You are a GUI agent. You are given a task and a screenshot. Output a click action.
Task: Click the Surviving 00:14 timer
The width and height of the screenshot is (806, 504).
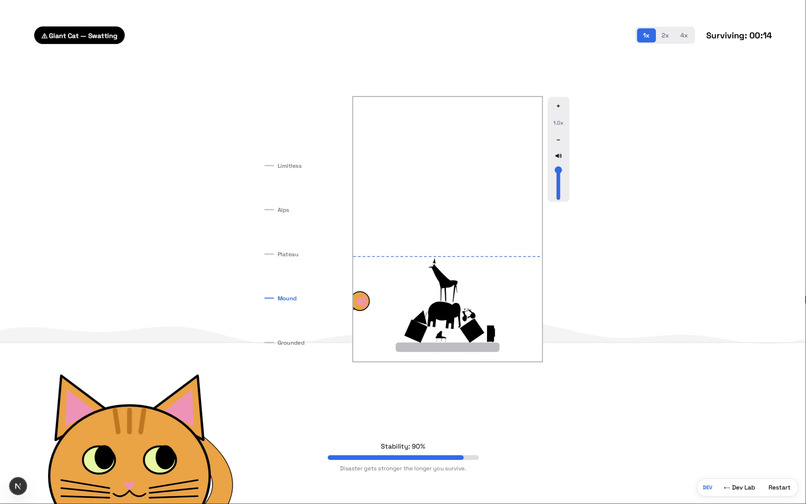[x=739, y=35]
